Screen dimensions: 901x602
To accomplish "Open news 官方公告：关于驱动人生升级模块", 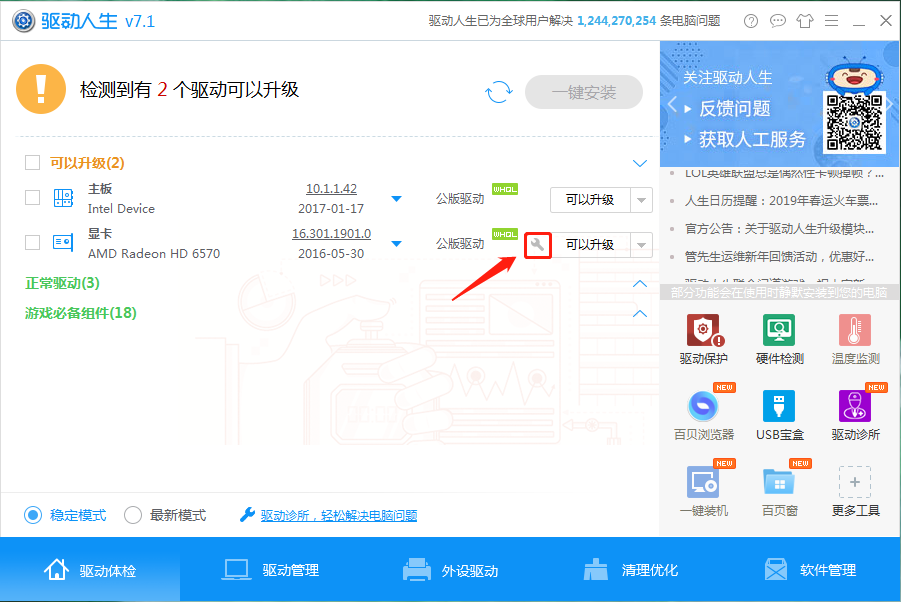I will 779,229.
